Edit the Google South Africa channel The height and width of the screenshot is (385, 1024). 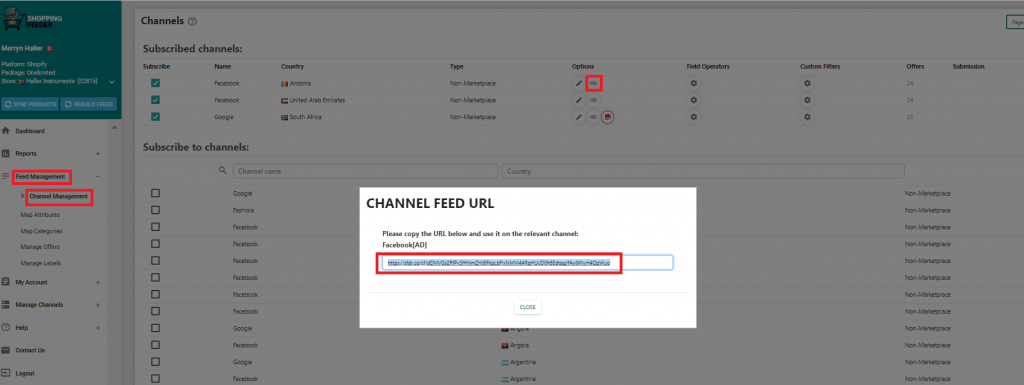tap(579, 117)
